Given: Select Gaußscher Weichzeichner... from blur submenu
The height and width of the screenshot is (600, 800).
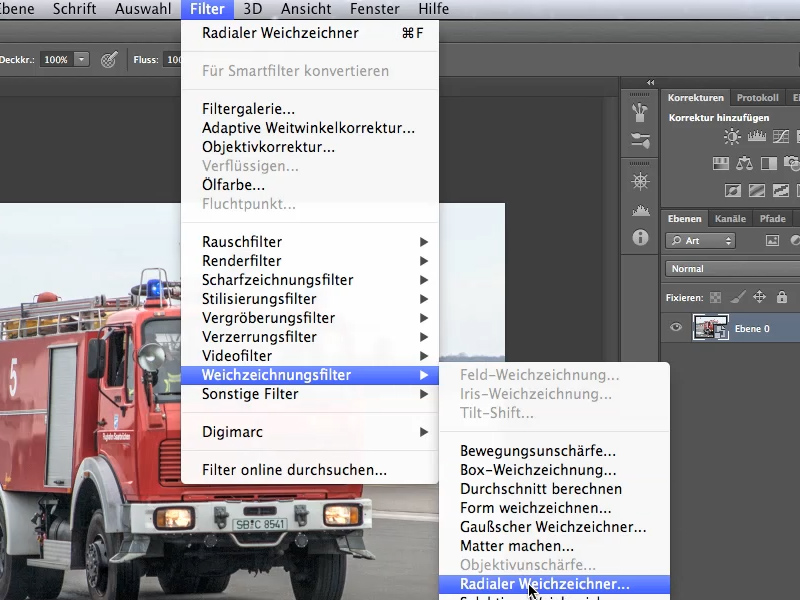Looking at the screenshot, I should pos(554,527).
